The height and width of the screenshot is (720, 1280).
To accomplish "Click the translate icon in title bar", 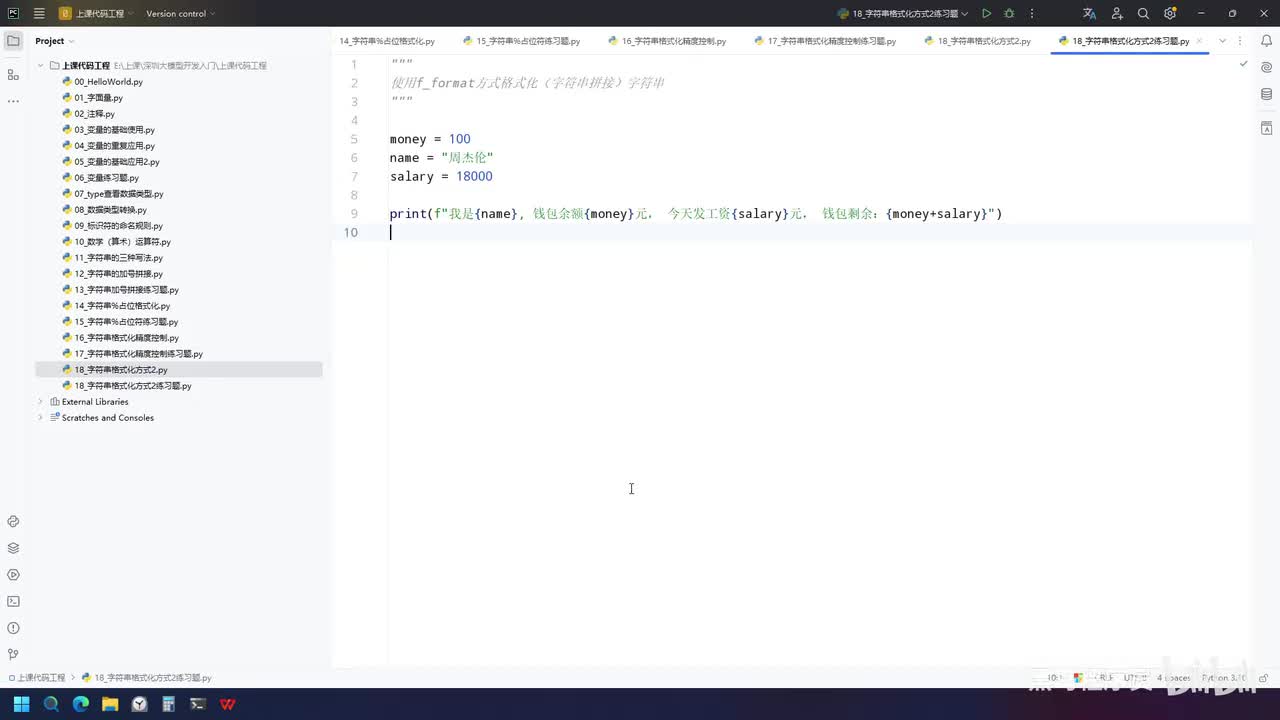I will pyautogui.click(x=1089, y=14).
